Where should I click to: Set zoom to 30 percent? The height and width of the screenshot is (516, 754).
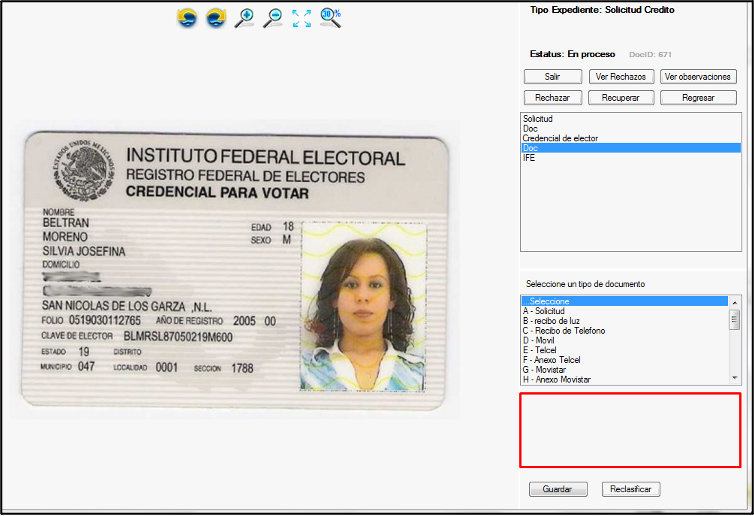coord(331,17)
